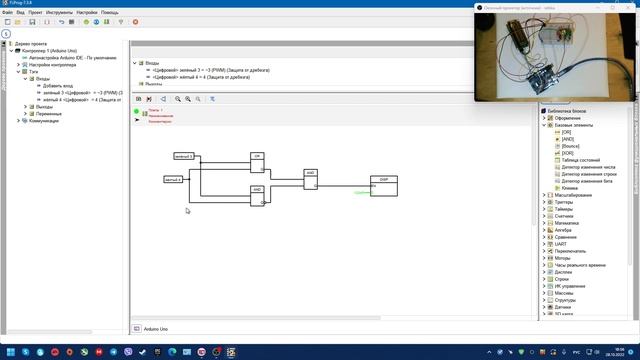Select the жёлтый 4 input block
Viewport: 640px width, 360px height.
pos(173,179)
